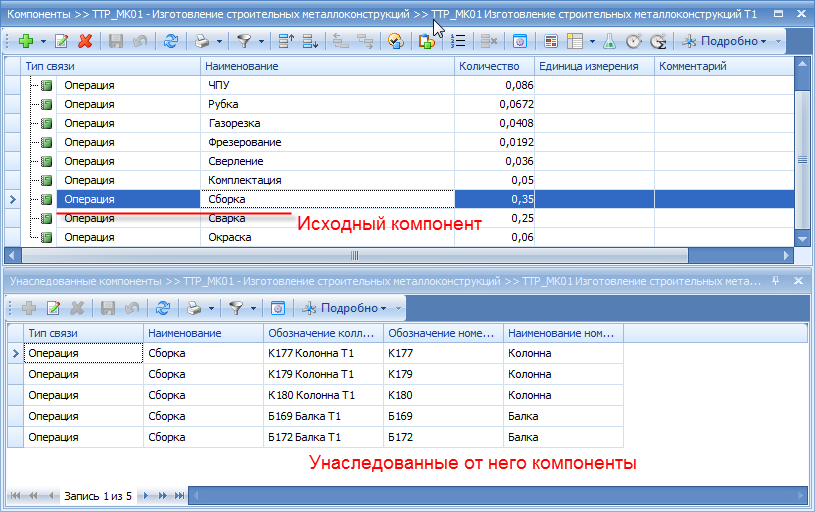Click settings window icon in inherited components toolbar

point(278,308)
